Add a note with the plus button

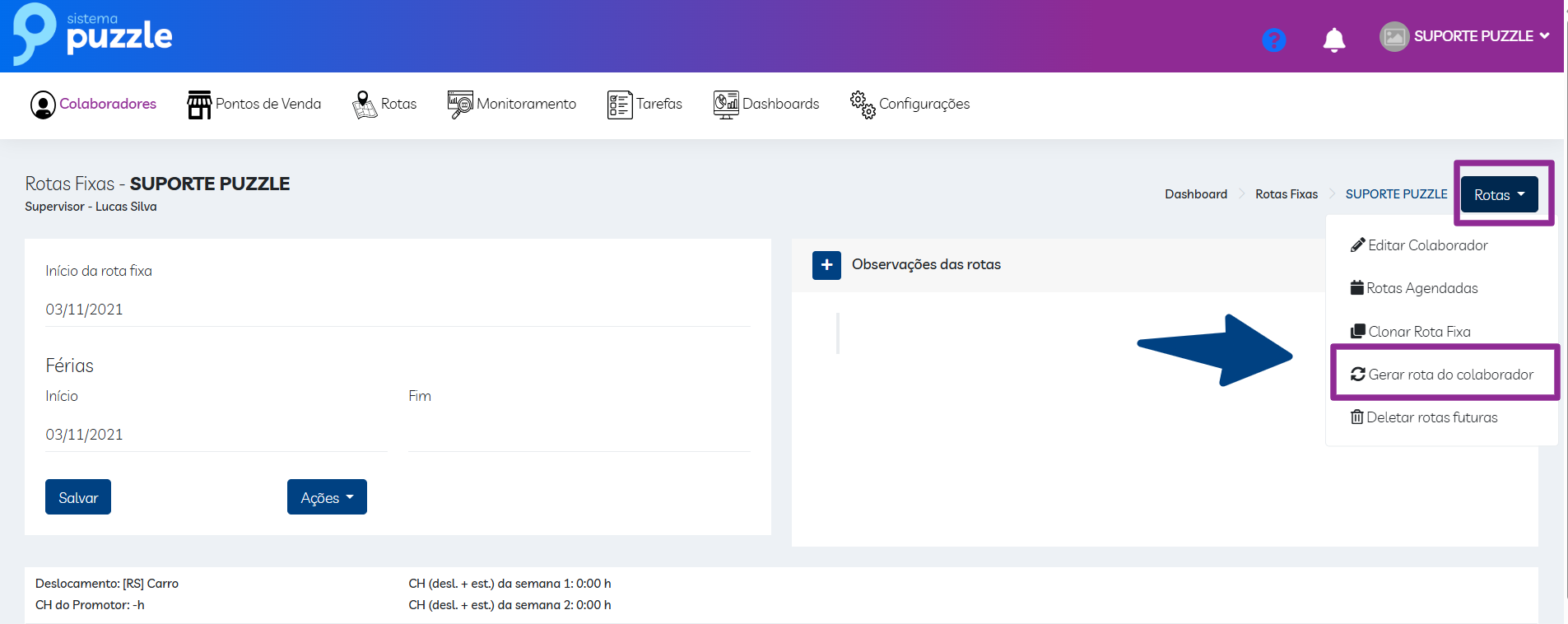[826, 265]
